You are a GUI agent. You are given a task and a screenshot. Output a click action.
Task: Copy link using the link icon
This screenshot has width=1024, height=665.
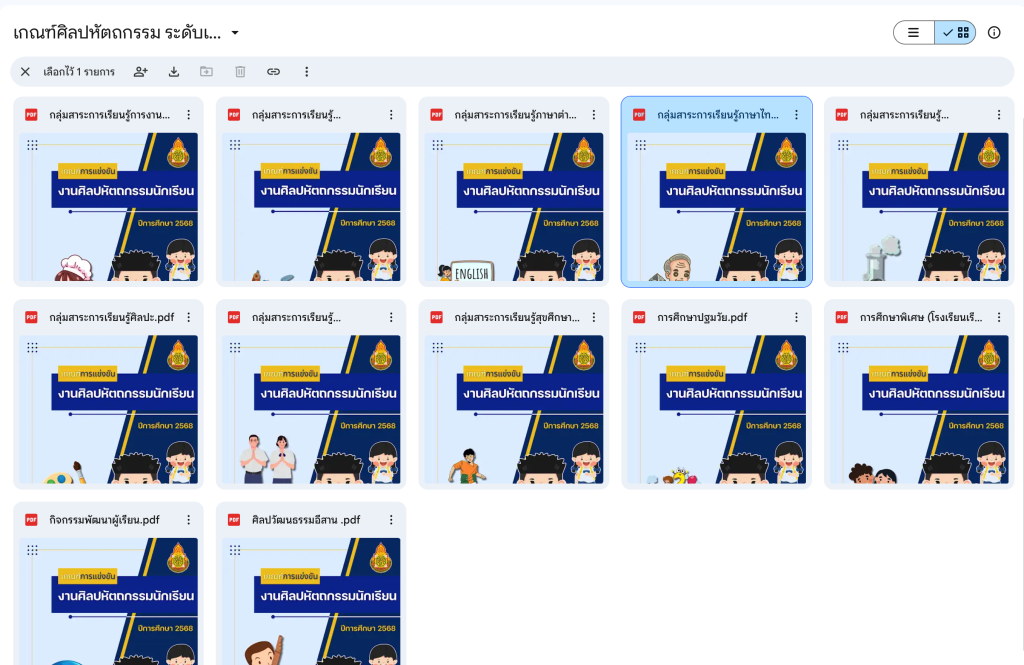[273, 72]
